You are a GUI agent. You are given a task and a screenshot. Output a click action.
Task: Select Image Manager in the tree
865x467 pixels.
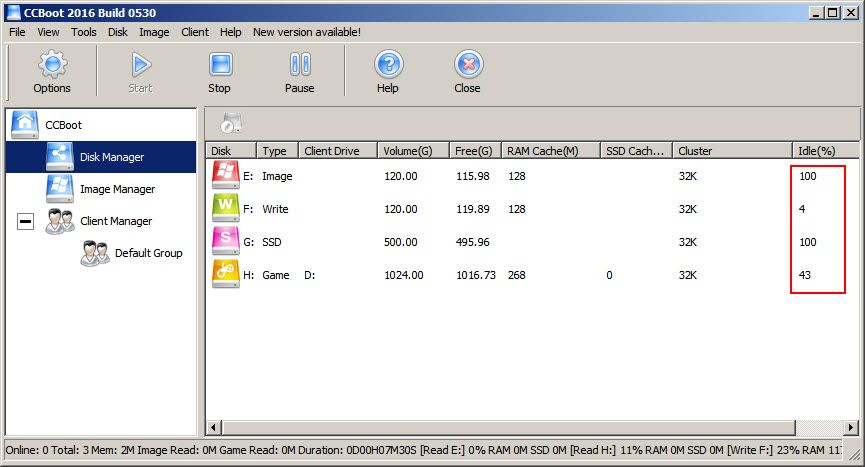(x=118, y=189)
